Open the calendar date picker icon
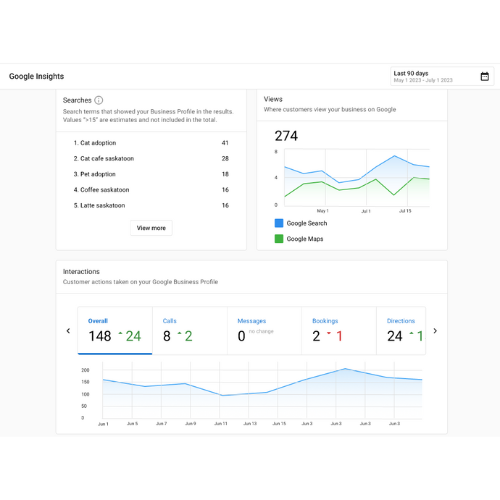 pyautogui.click(x=485, y=76)
